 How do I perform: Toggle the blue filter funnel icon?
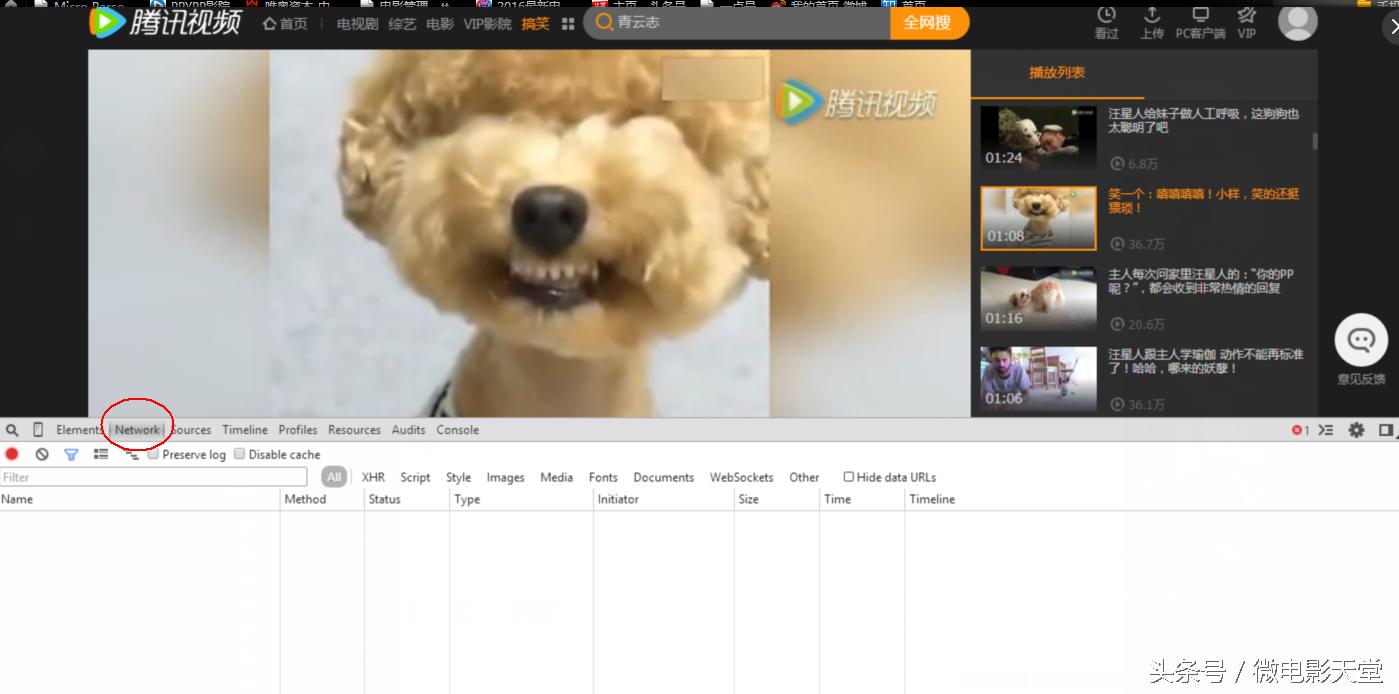[71, 454]
